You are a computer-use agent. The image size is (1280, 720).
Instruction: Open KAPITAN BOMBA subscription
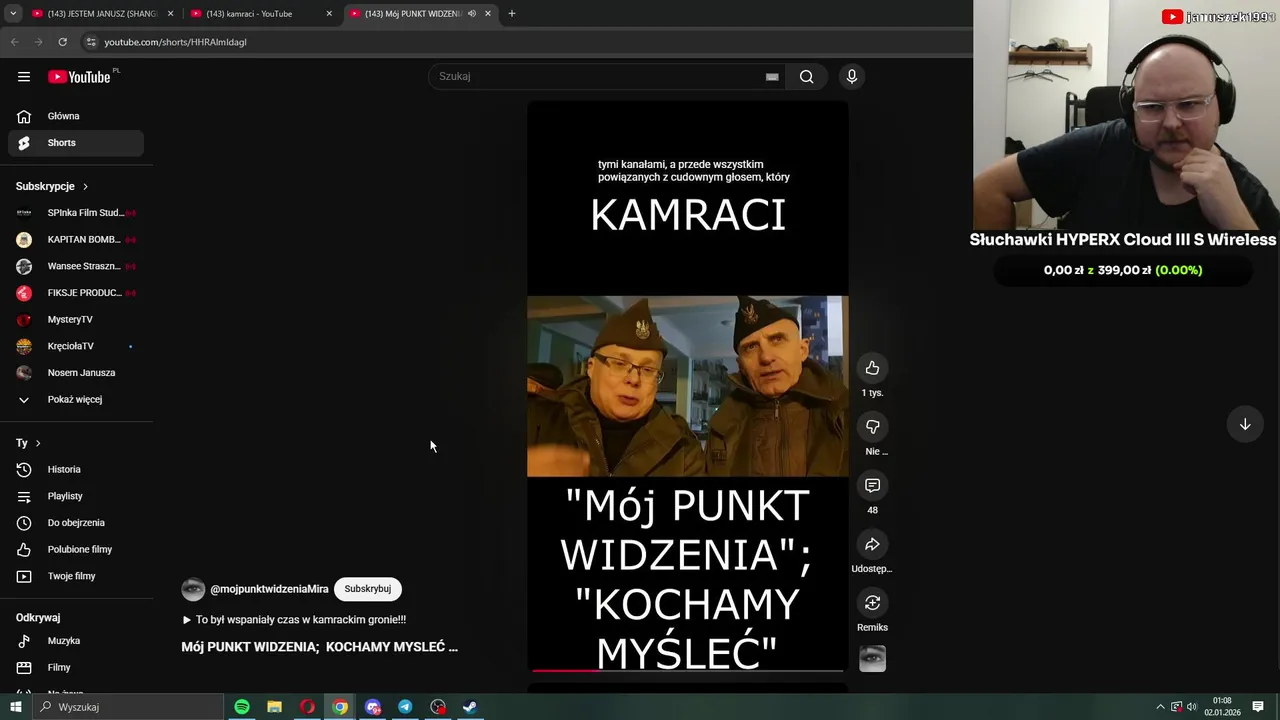[x=76, y=239]
